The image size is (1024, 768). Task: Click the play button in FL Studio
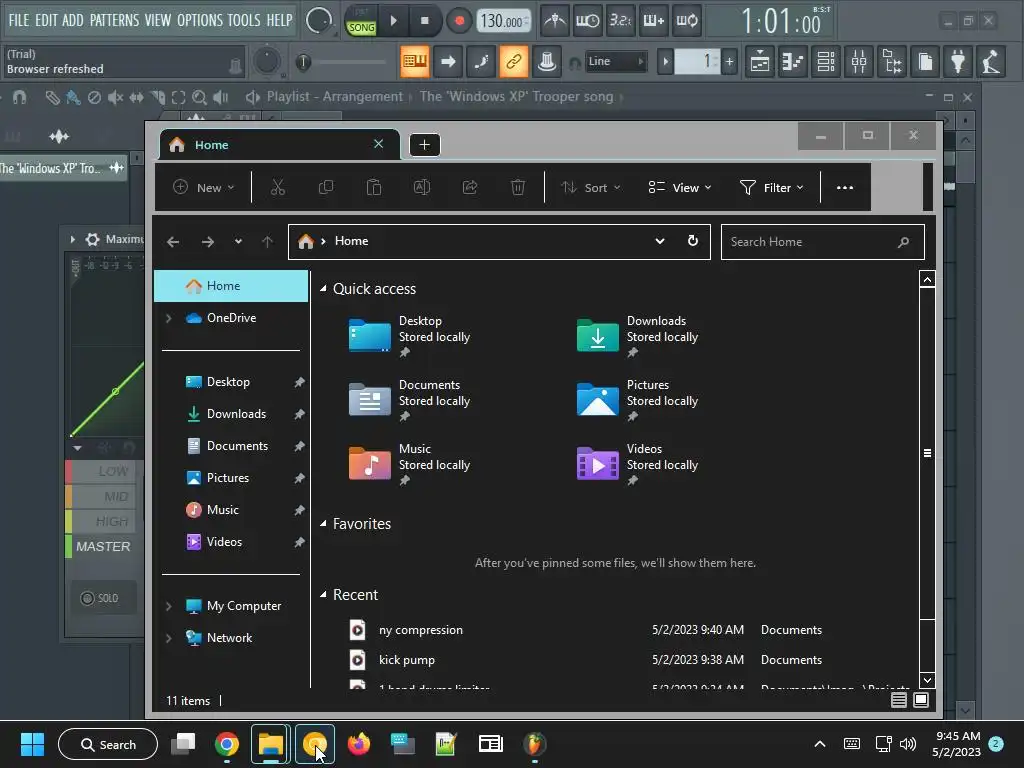click(x=394, y=21)
